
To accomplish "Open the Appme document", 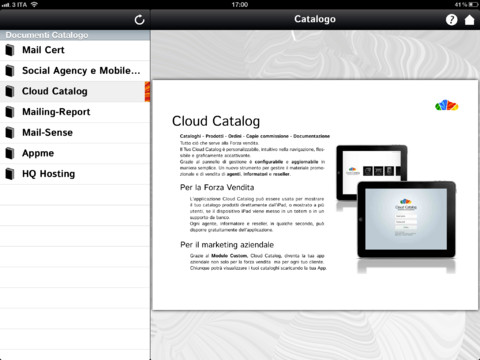I will (75, 154).
